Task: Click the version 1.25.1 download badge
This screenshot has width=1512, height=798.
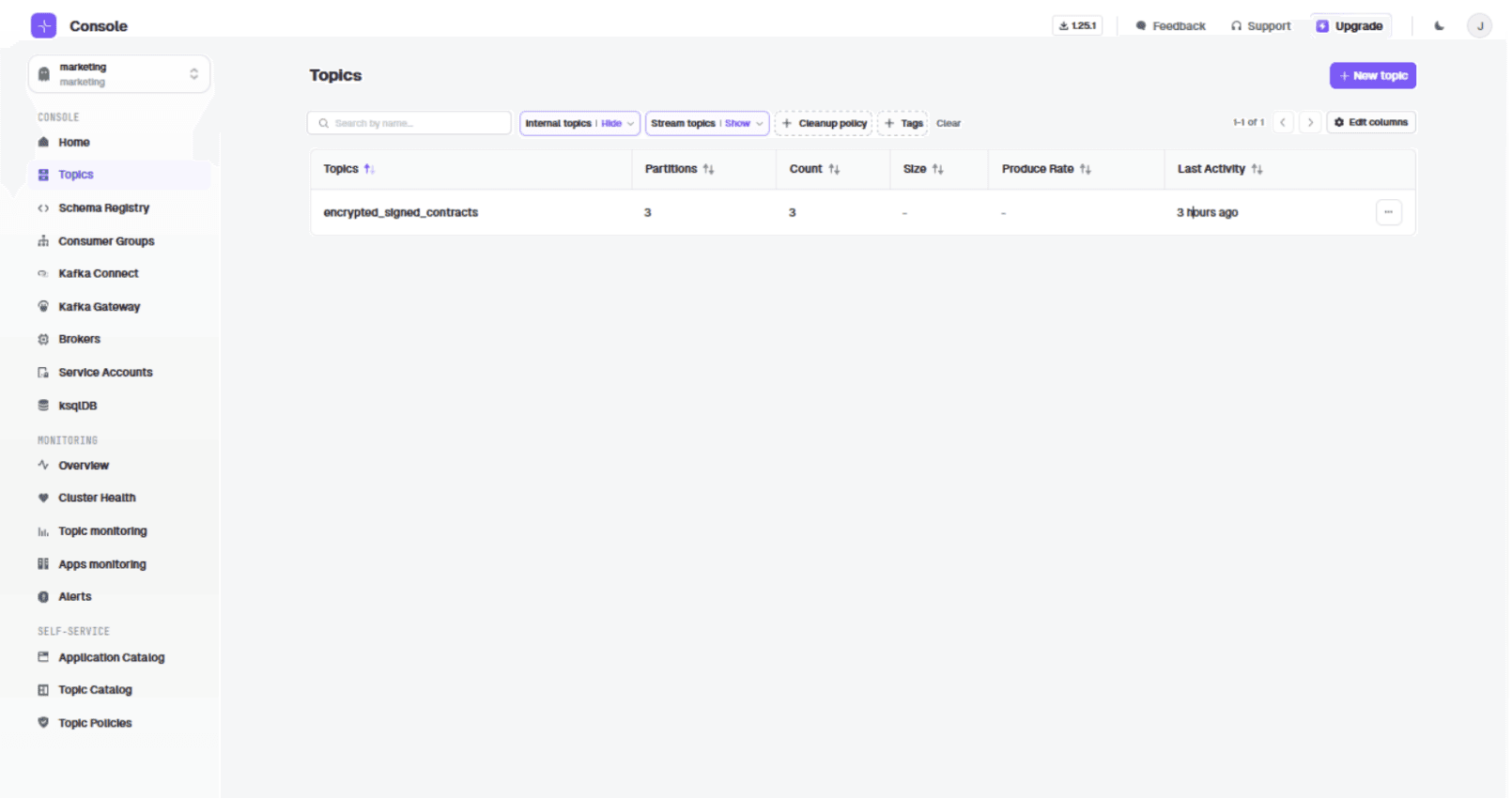Action: coord(1077,25)
